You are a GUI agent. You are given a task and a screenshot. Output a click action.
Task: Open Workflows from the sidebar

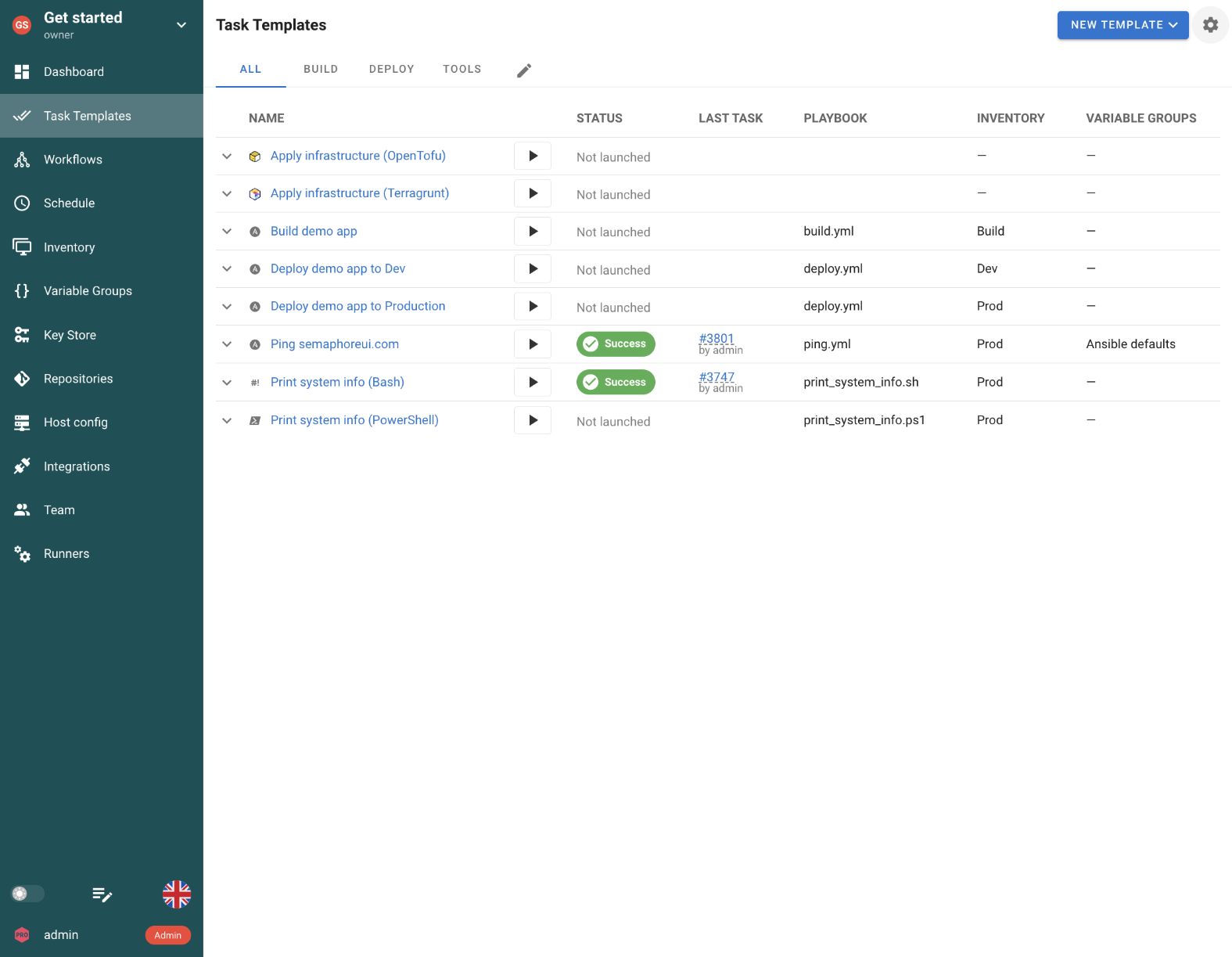click(102, 160)
